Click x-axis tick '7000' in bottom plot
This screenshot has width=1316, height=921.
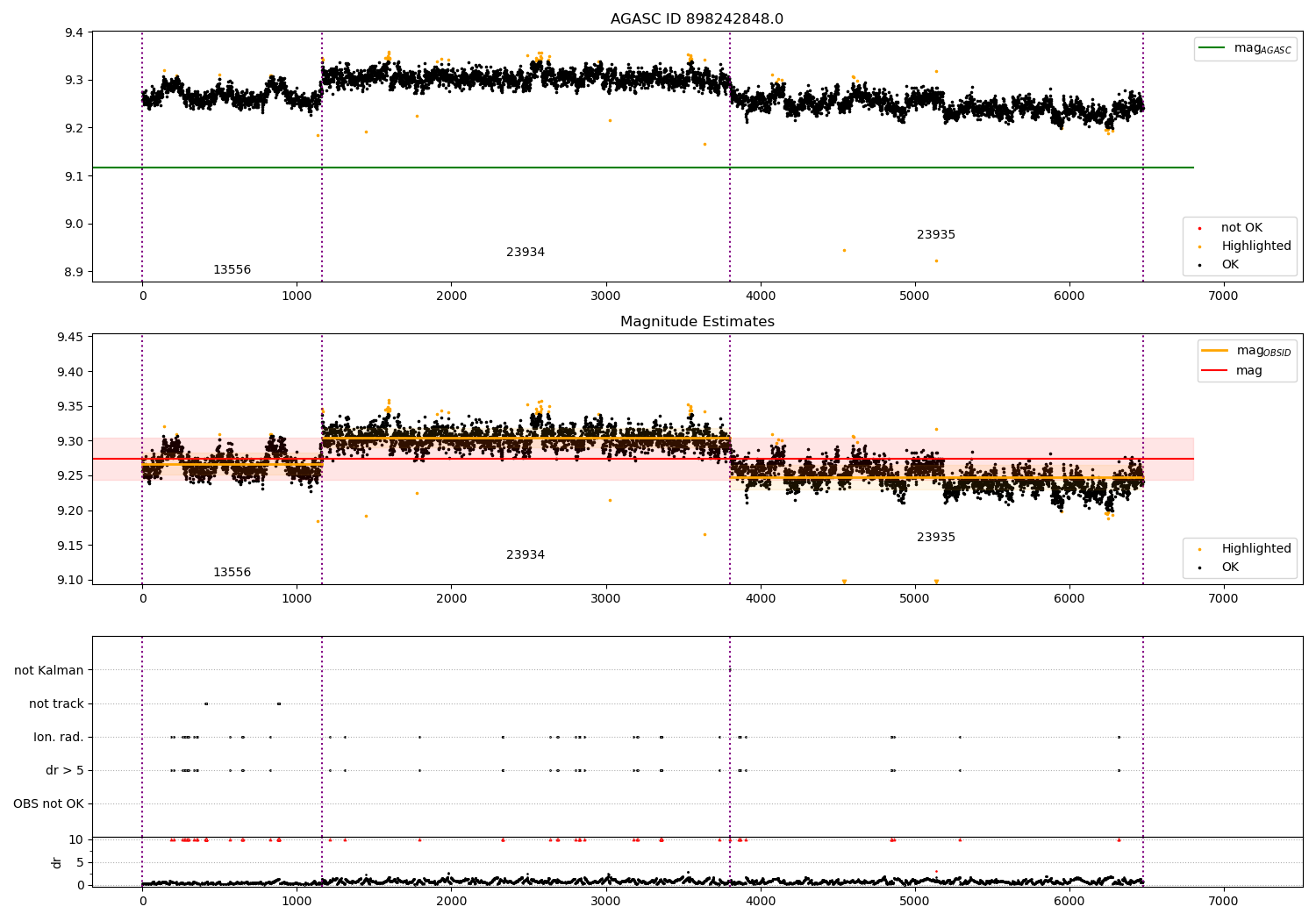coord(1223,901)
